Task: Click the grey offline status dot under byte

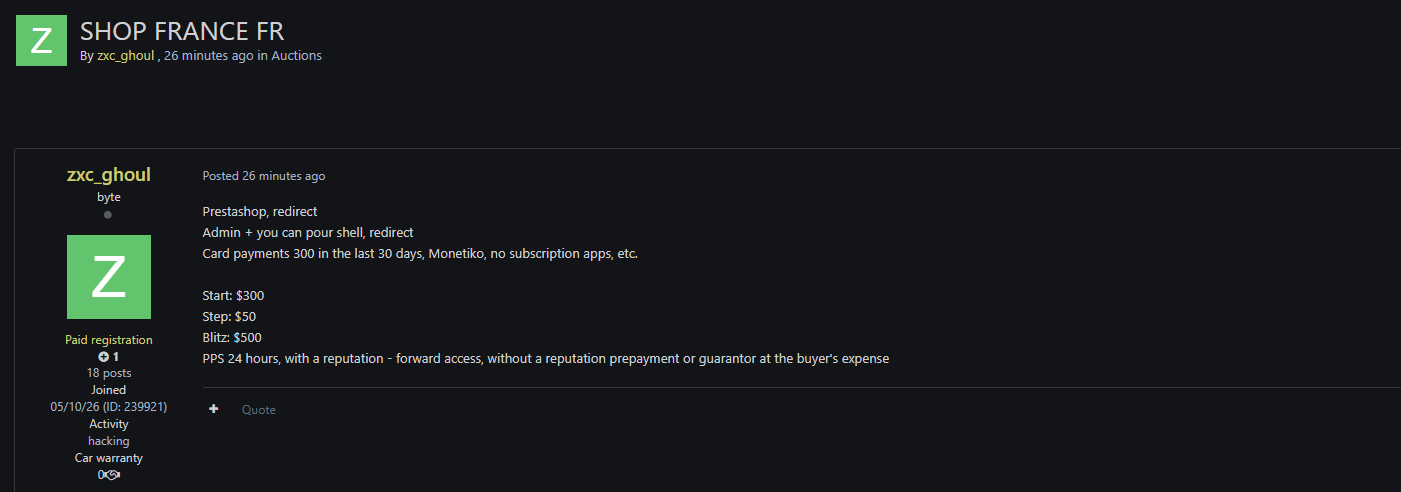Action: pos(108,215)
